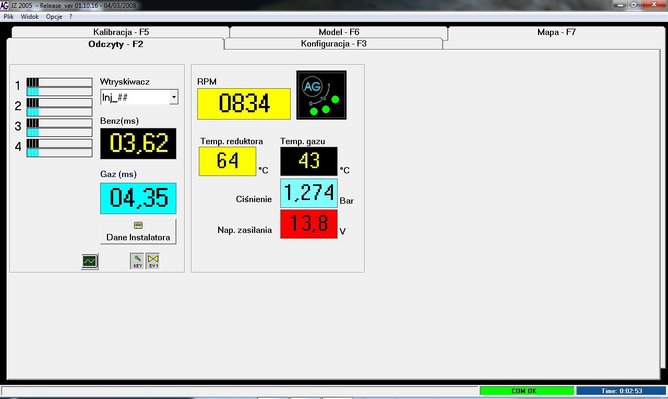Click the green COM OK status indicator
Viewport: 668px width, 399px height.
click(527, 390)
